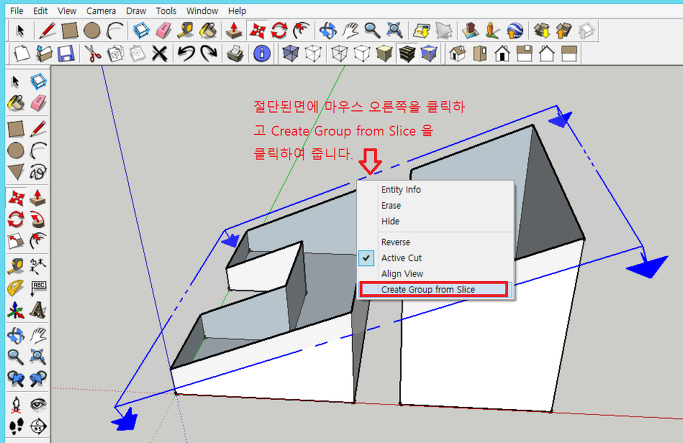Switch to Top view icon
This screenshot has width=683, height=443.
[480, 54]
